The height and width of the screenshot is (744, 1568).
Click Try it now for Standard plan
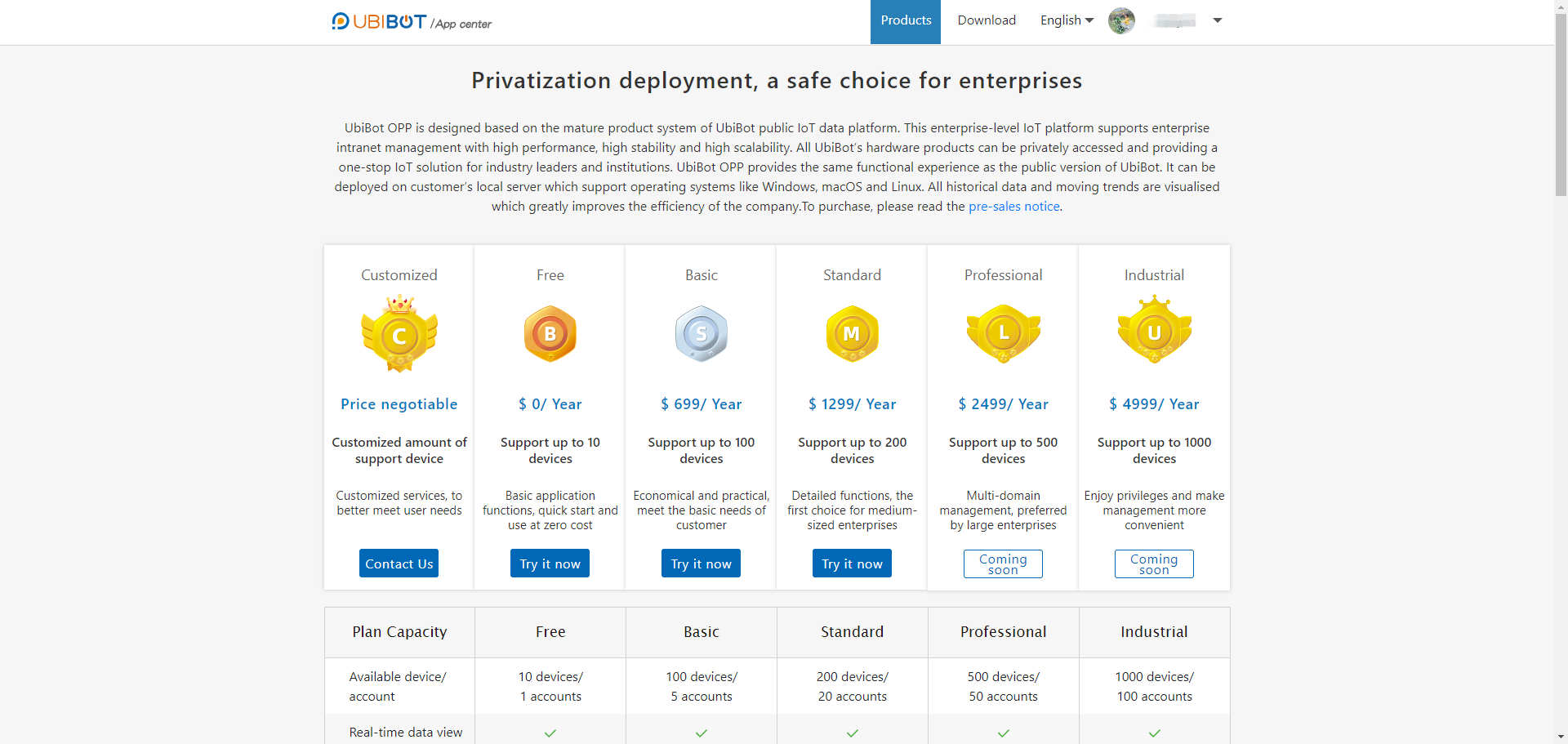pos(852,564)
